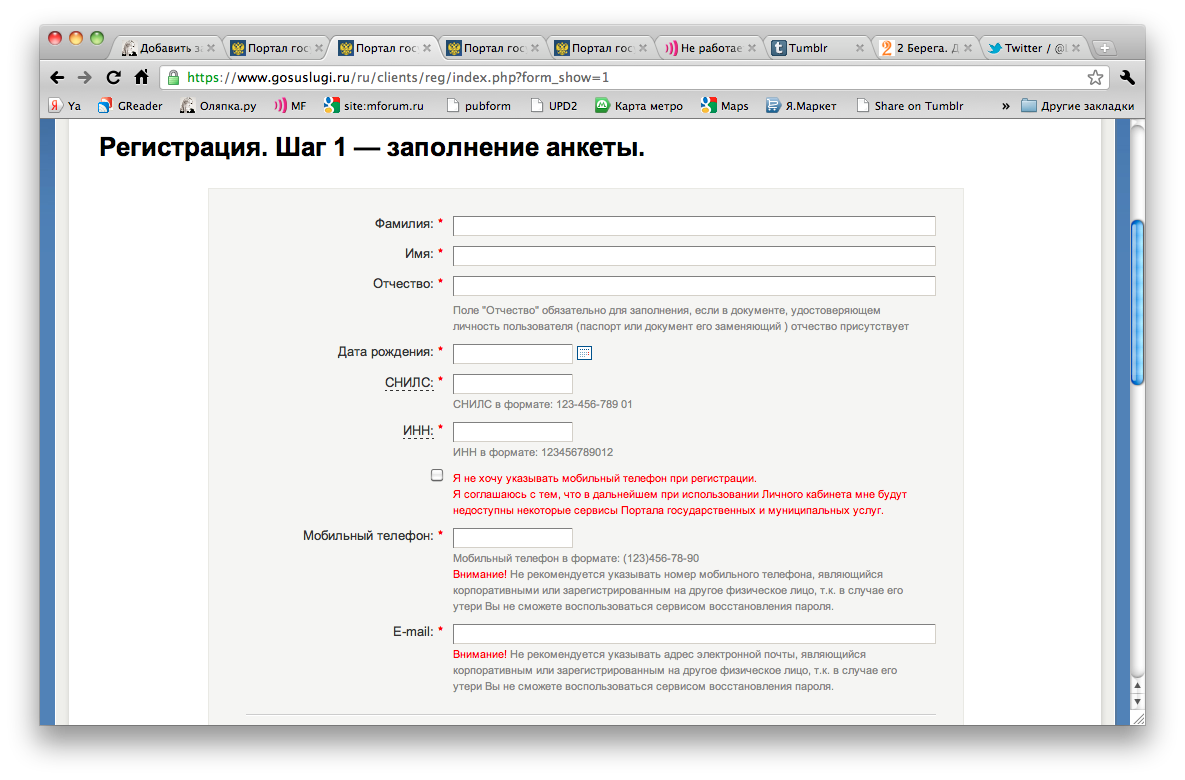Open the wrench settings menu

tap(1127, 77)
